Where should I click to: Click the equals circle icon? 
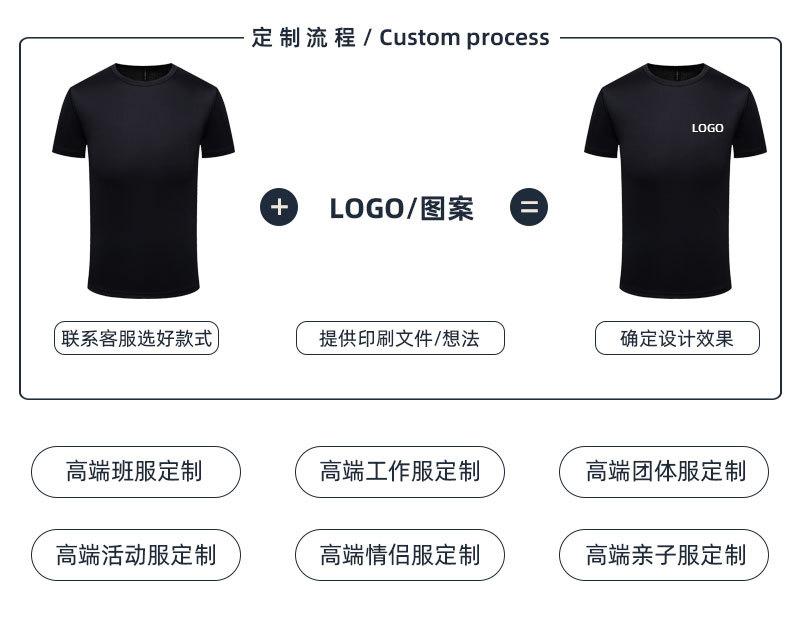[529, 207]
